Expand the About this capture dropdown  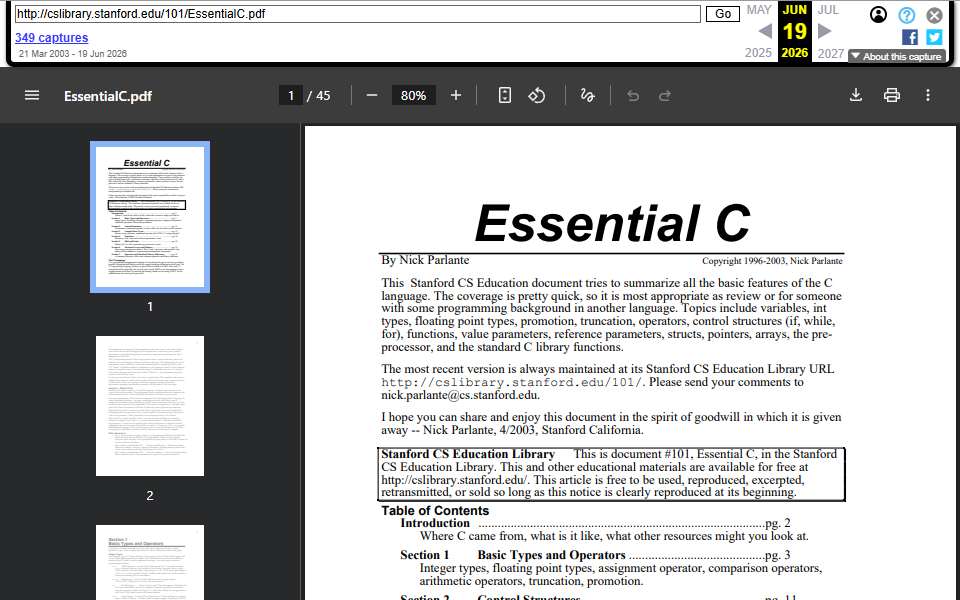click(x=897, y=56)
